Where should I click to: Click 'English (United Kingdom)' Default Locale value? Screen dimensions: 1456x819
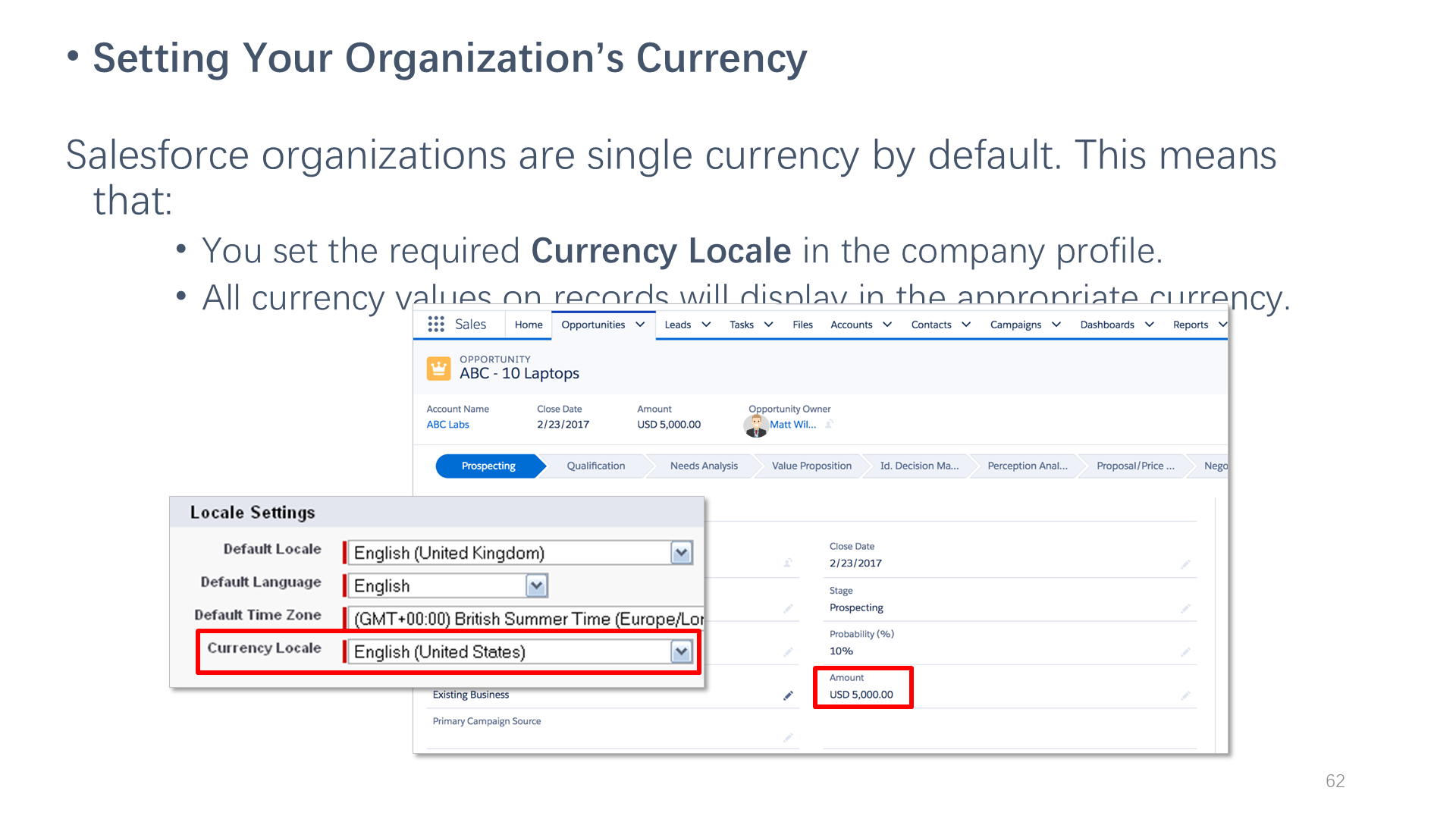click(449, 553)
